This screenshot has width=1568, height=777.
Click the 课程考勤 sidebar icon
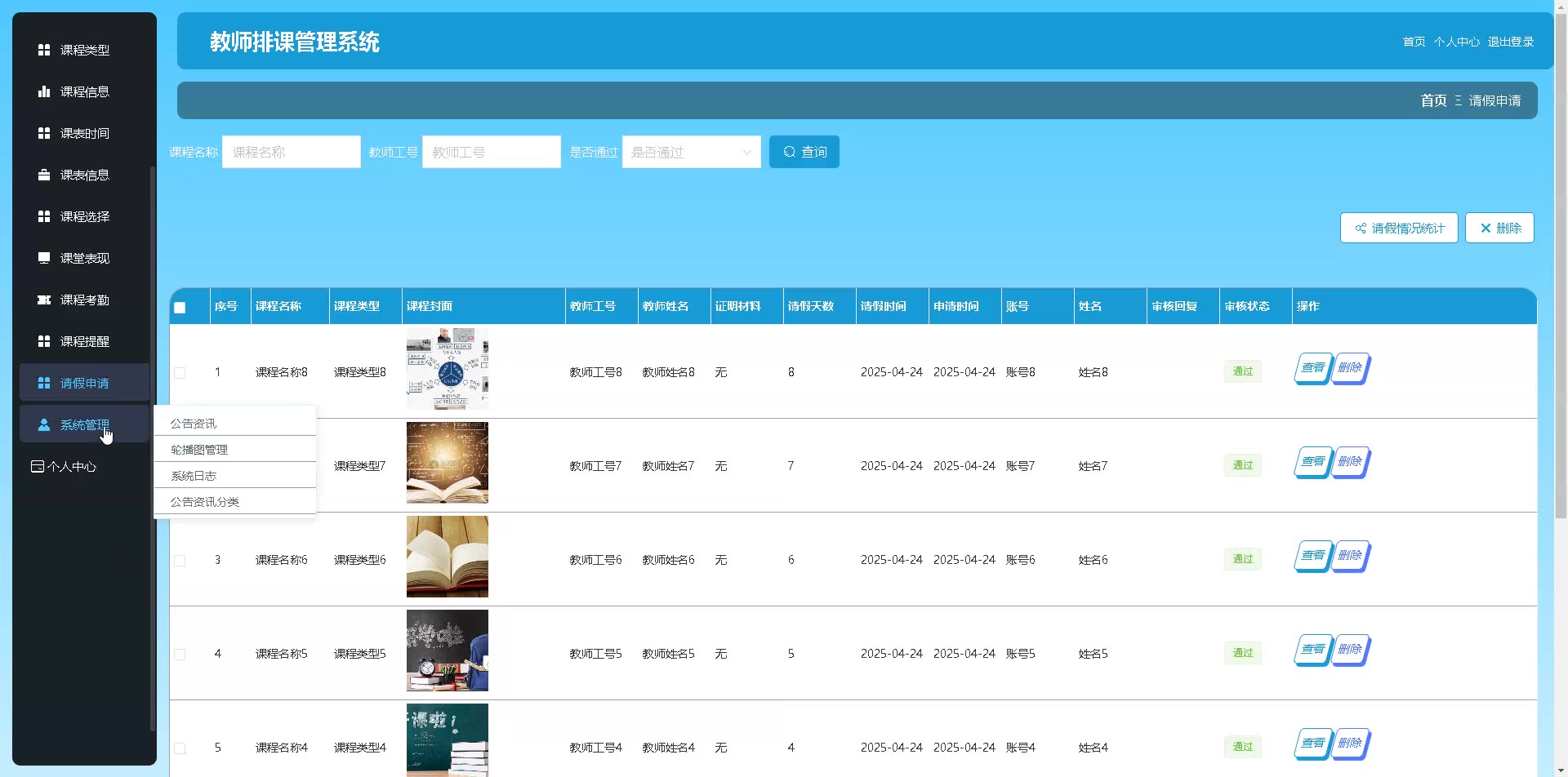(x=44, y=300)
